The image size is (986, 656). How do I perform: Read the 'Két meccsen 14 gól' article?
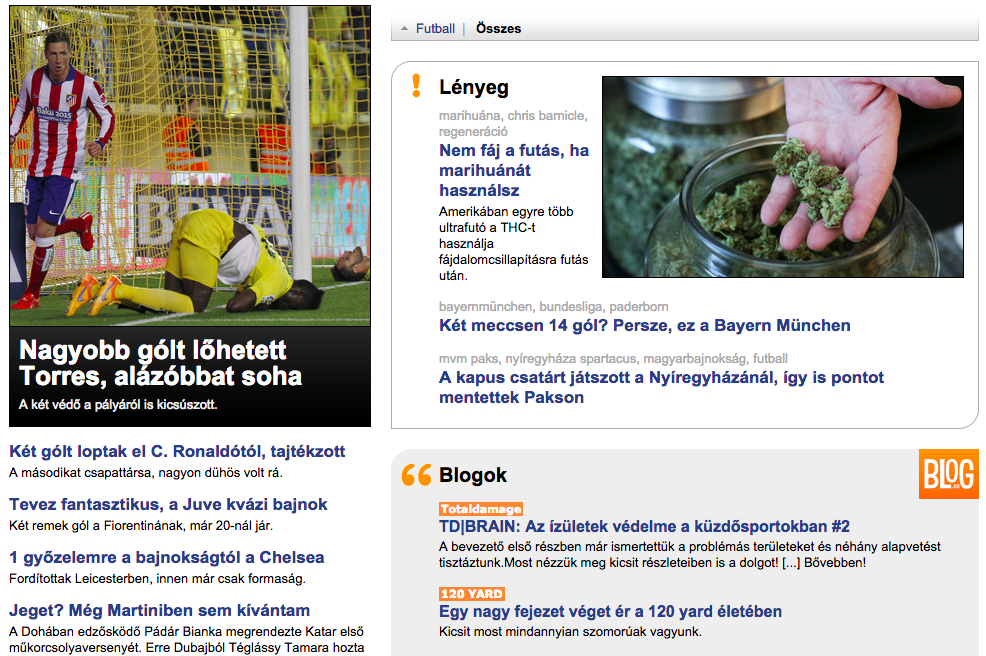click(644, 325)
